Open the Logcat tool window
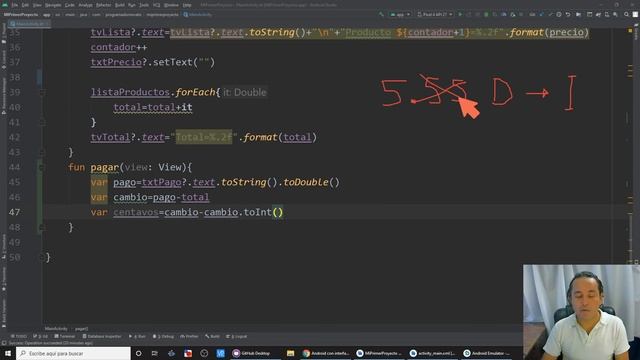This screenshot has width=640, height=360. (x=237, y=336)
